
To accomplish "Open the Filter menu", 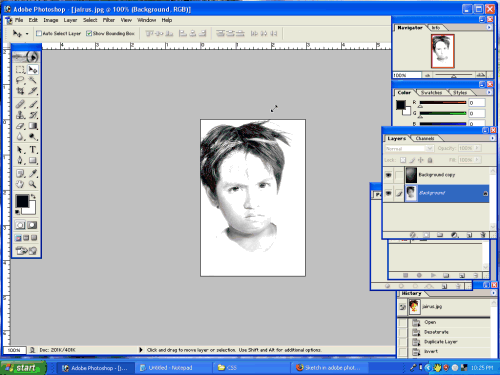I will 109,20.
